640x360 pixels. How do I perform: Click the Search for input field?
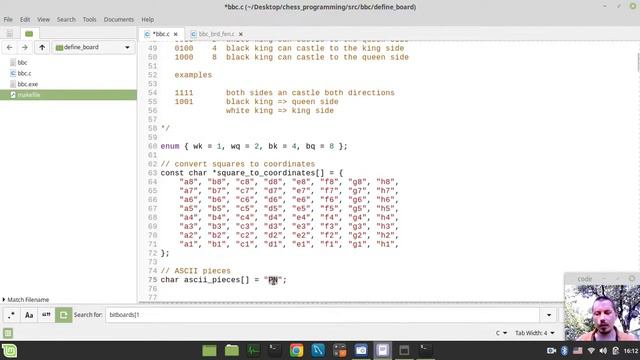(322, 315)
